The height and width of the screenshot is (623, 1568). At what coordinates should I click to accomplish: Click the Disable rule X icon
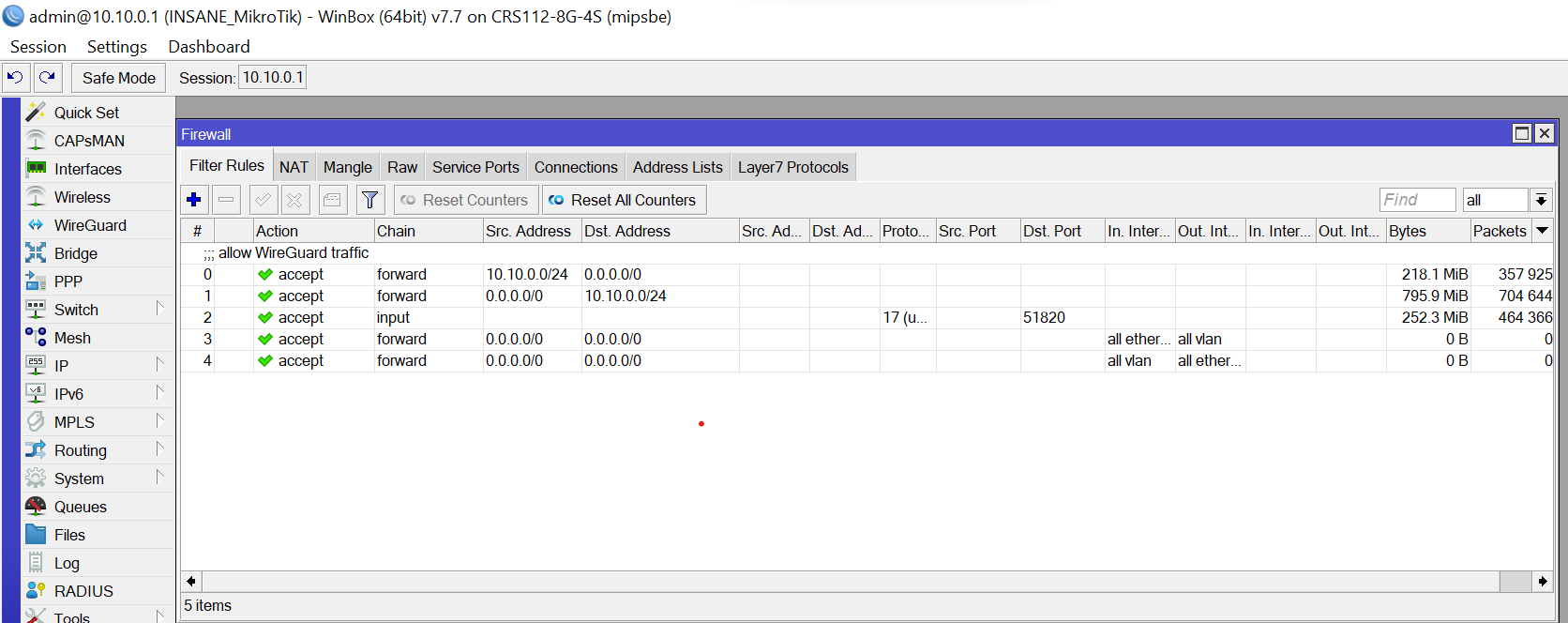click(295, 200)
